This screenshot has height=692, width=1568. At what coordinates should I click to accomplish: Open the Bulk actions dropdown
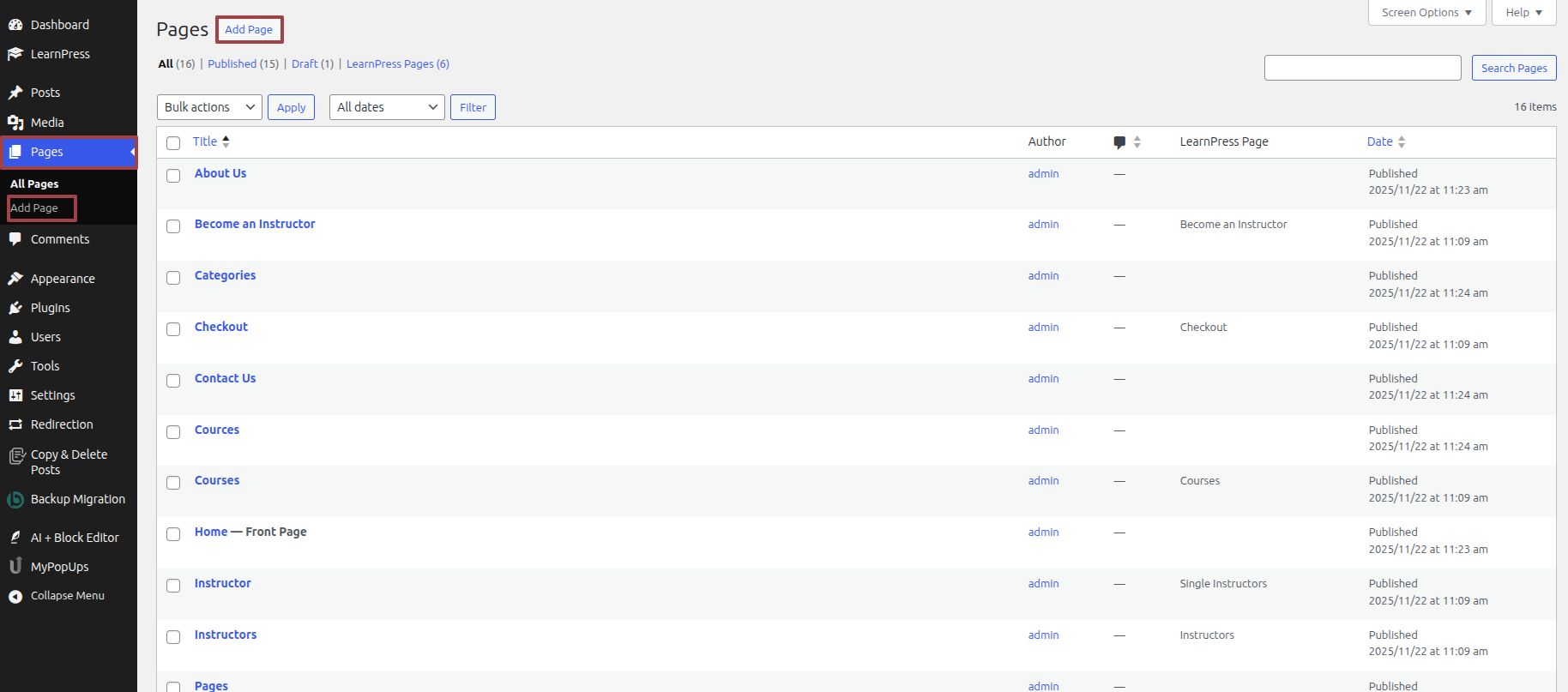(209, 107)
